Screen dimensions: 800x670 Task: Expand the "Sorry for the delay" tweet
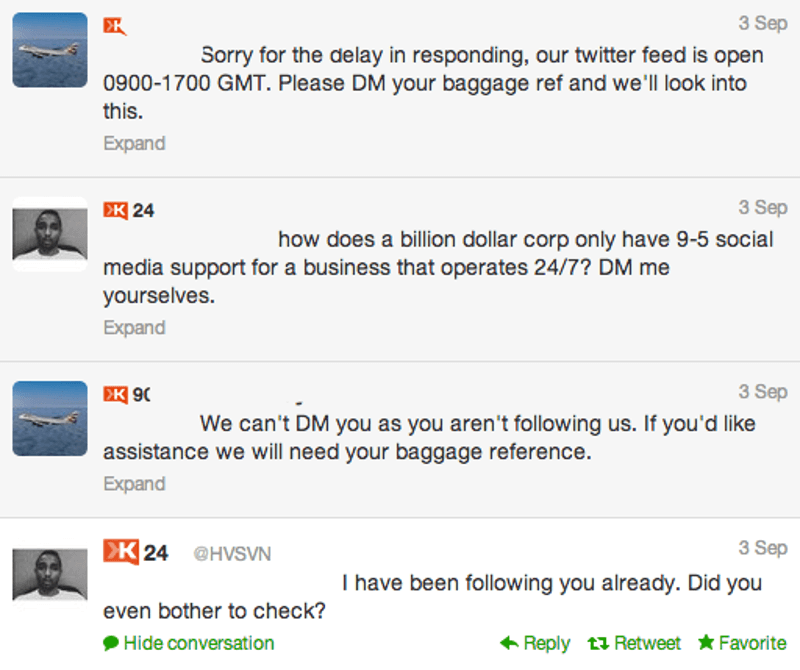tap(134, 144)
